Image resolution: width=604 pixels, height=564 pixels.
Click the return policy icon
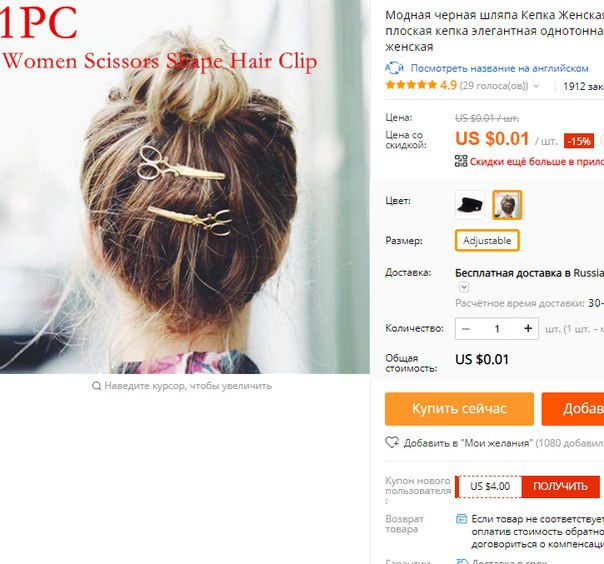pos(461,519)
